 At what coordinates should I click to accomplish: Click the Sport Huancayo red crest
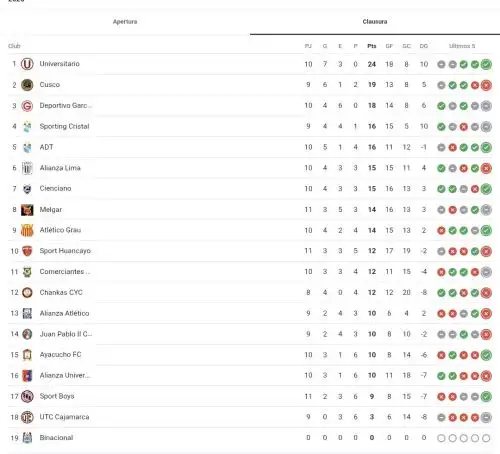[27, 251]
